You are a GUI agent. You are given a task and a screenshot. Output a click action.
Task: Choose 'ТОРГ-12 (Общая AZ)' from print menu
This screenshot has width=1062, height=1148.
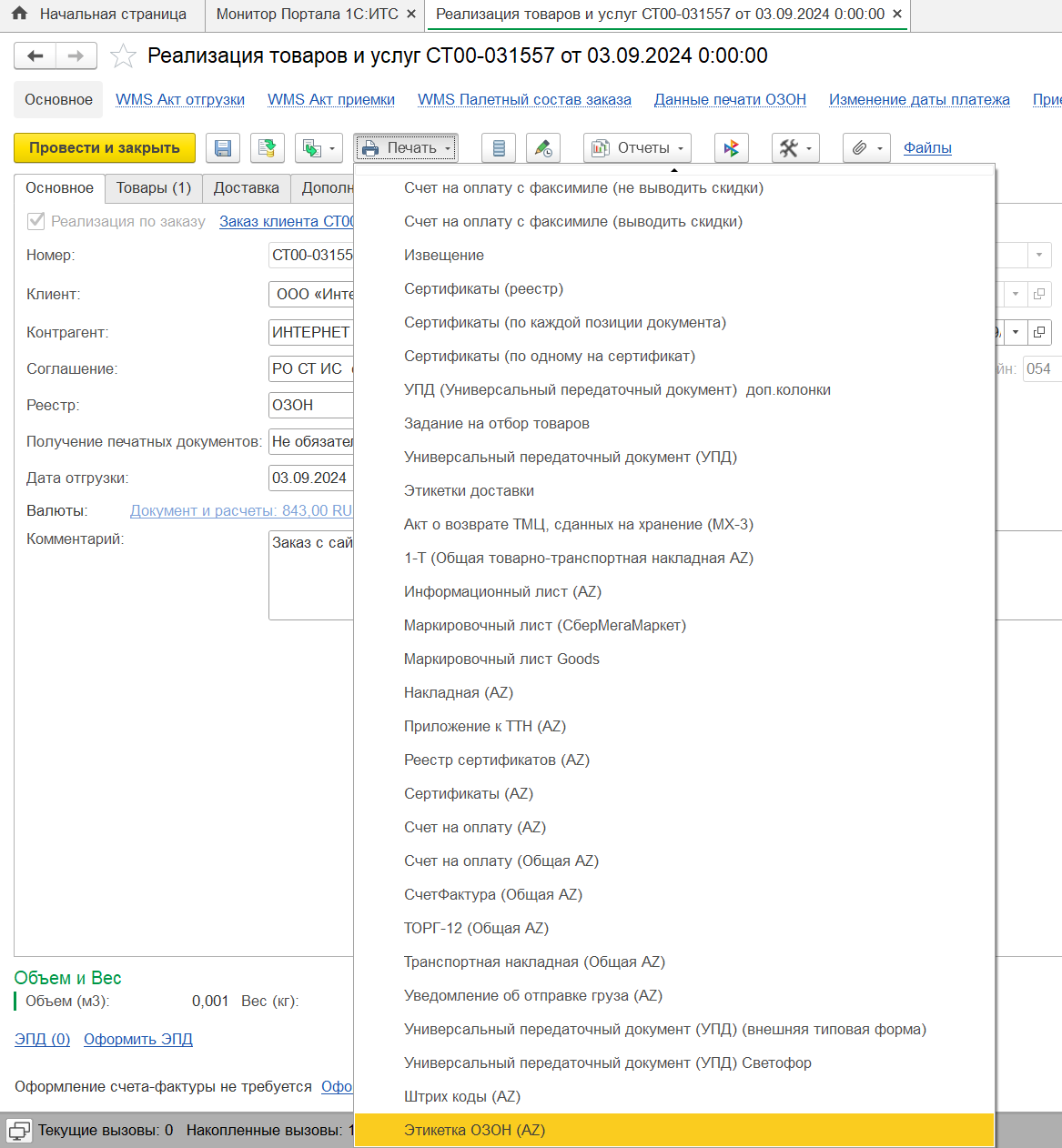[x=476, y=928]
